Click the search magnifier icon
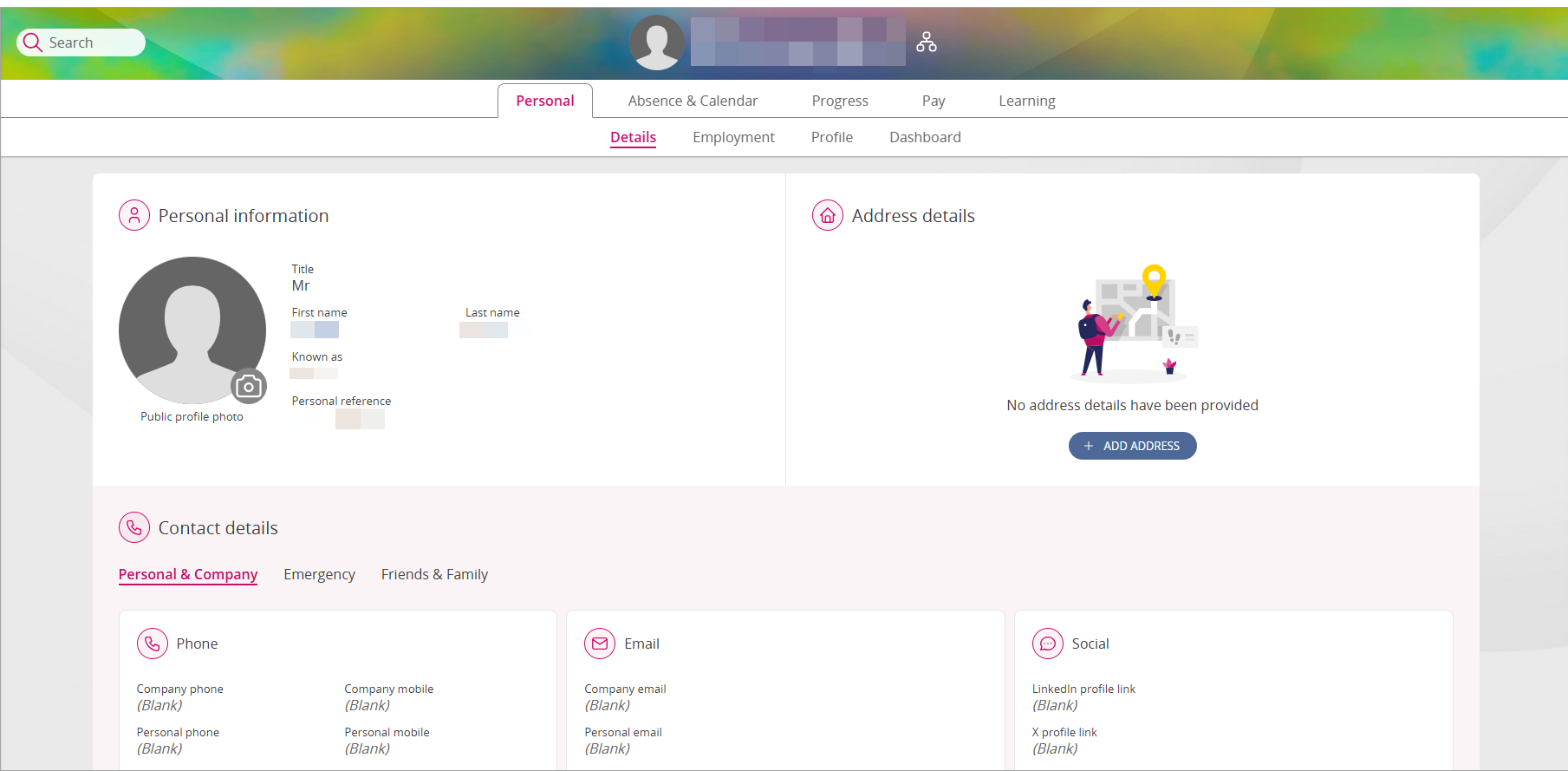This screenshot has width=1568, height=771. pyautogui.click(x=33, y=42)
